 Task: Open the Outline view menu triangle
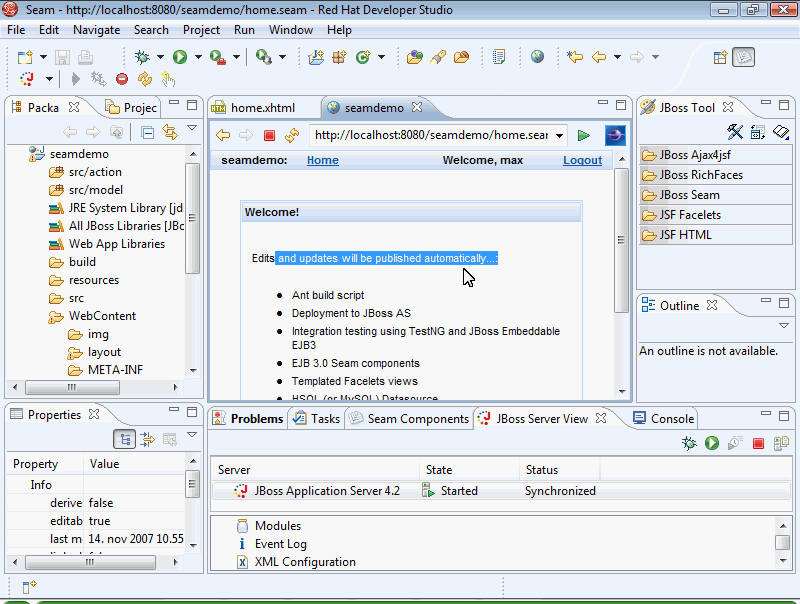(784, 325)
